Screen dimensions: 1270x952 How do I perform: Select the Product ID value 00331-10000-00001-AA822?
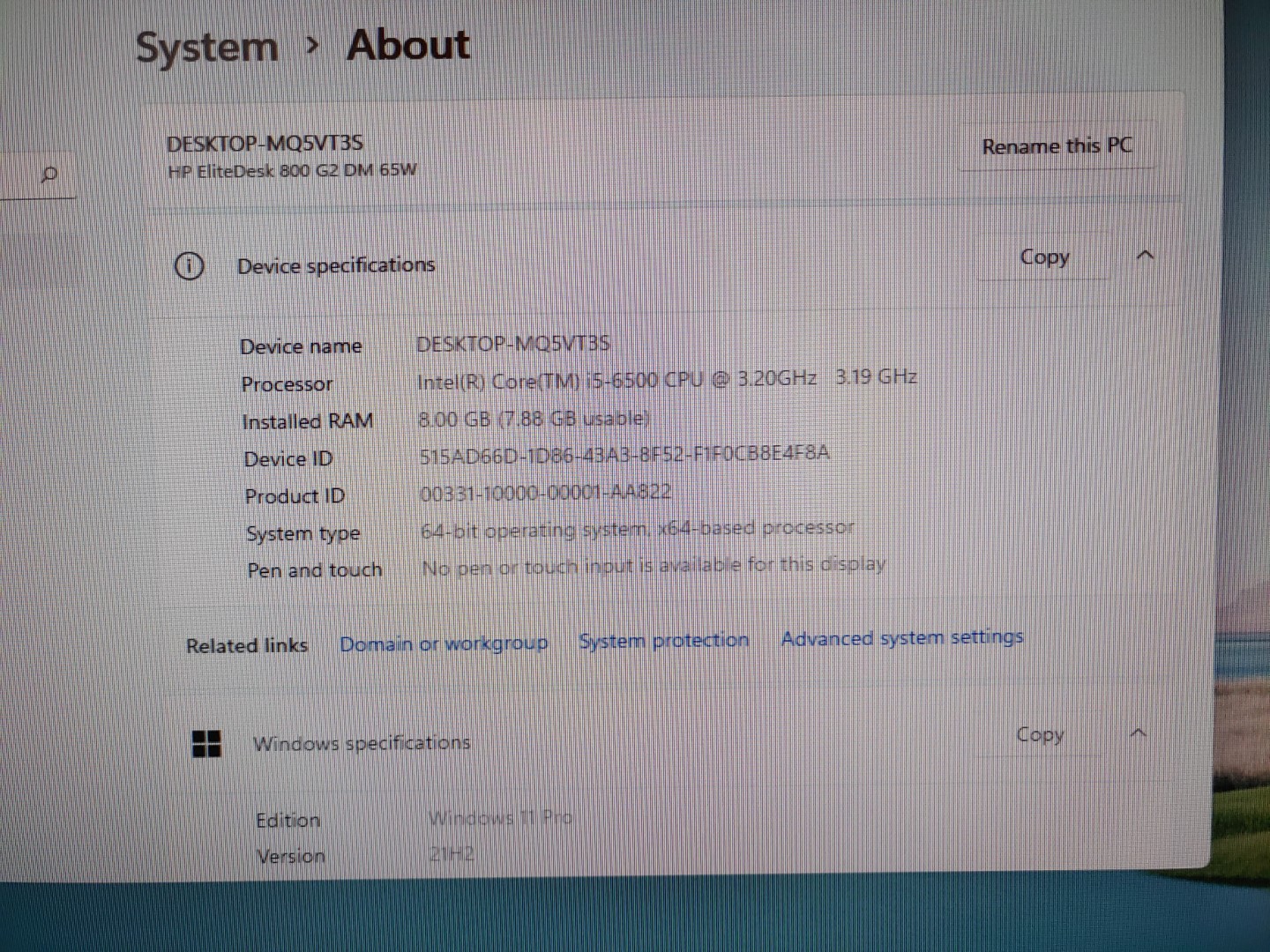click(x=545, y=492)
